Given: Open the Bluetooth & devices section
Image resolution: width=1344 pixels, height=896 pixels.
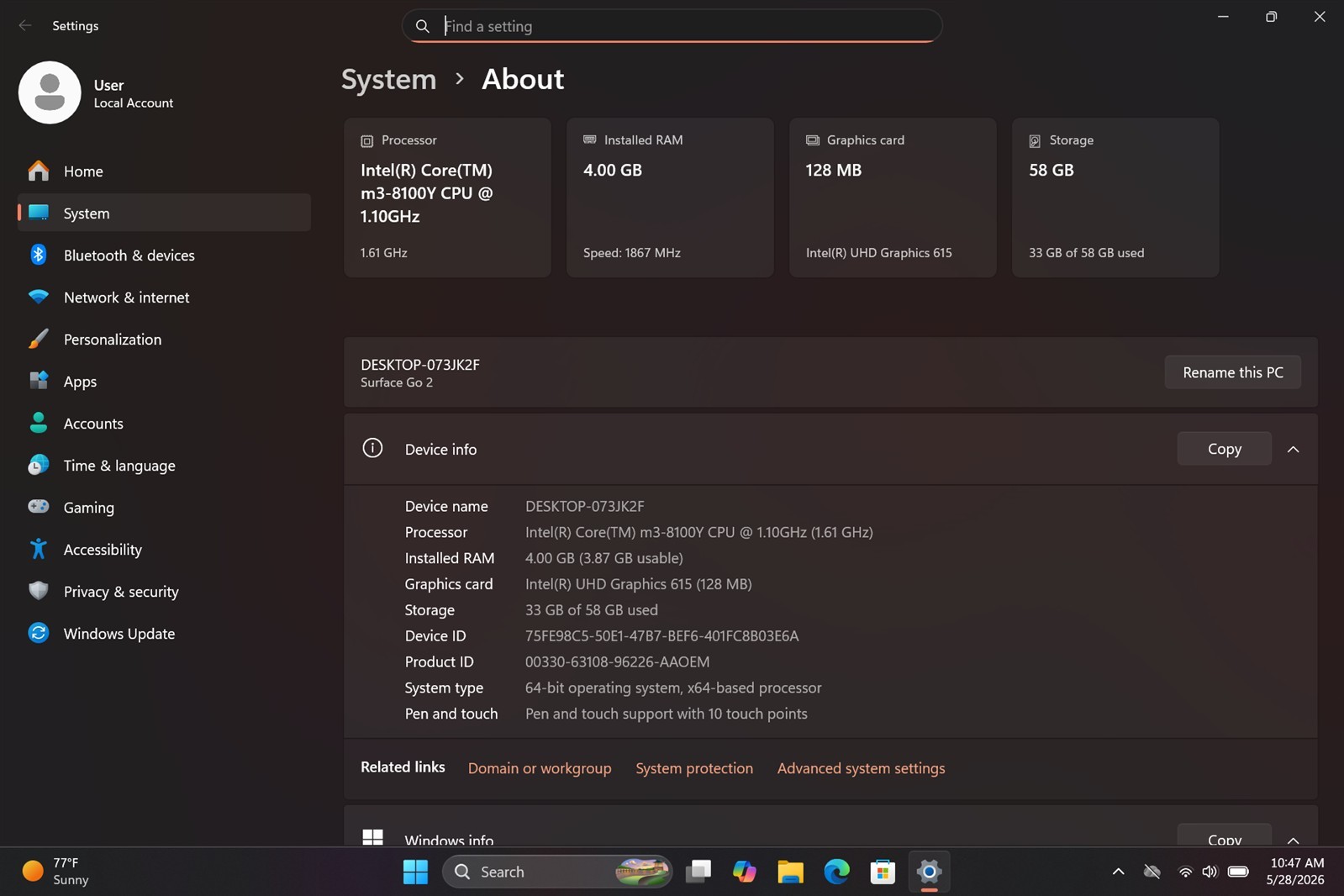Looking at the screenshot, I should (164, 255).
